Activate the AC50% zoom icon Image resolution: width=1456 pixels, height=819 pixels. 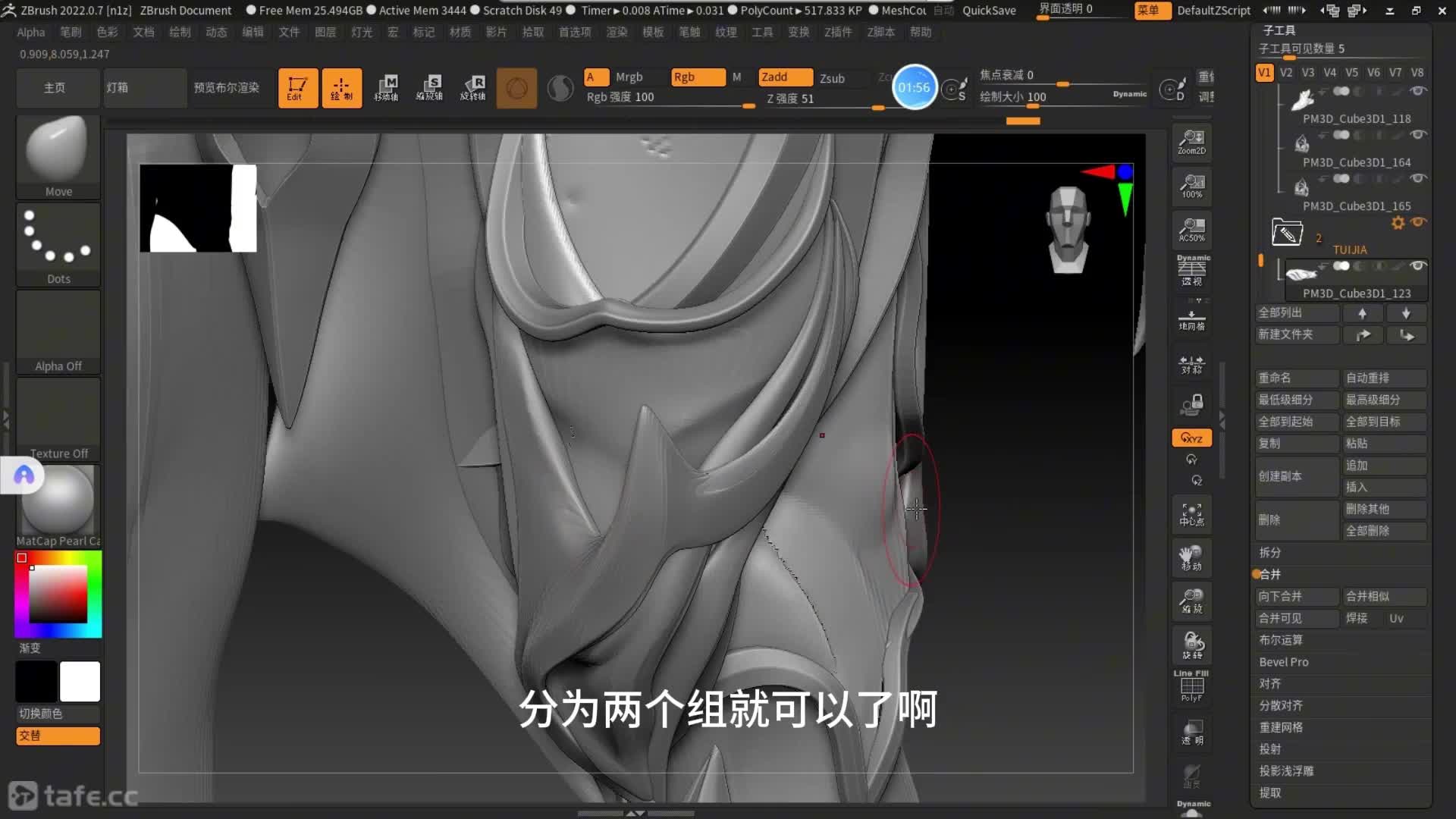[x=1191, y=229]
